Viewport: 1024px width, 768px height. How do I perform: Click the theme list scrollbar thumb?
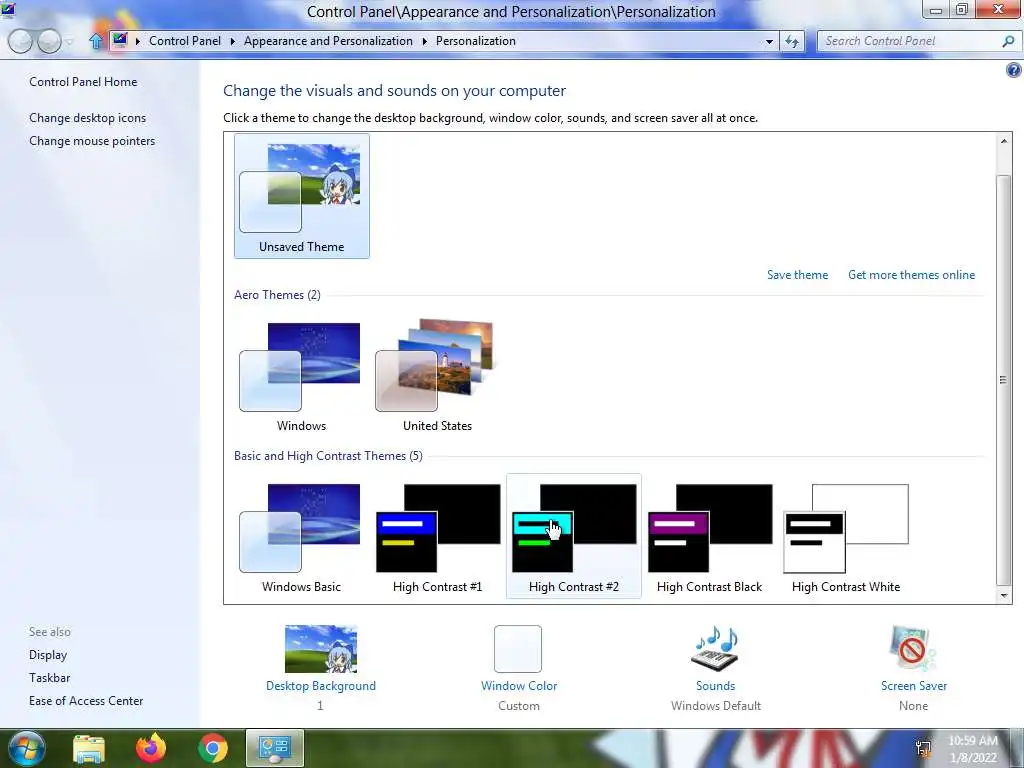1004,380
